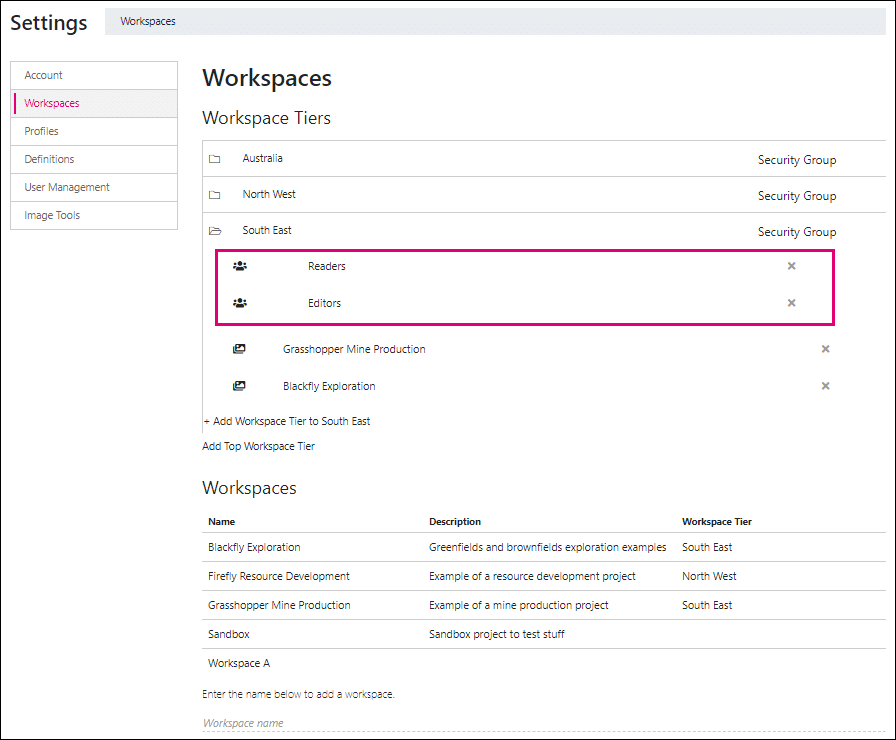Click the Readers group people icon

[x=240, y=266]
